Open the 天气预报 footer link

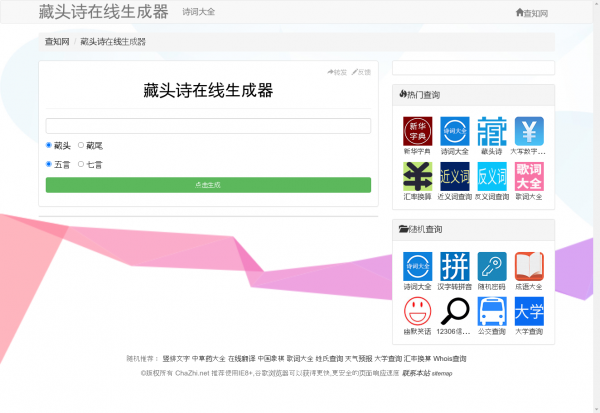tap(359, 358)
